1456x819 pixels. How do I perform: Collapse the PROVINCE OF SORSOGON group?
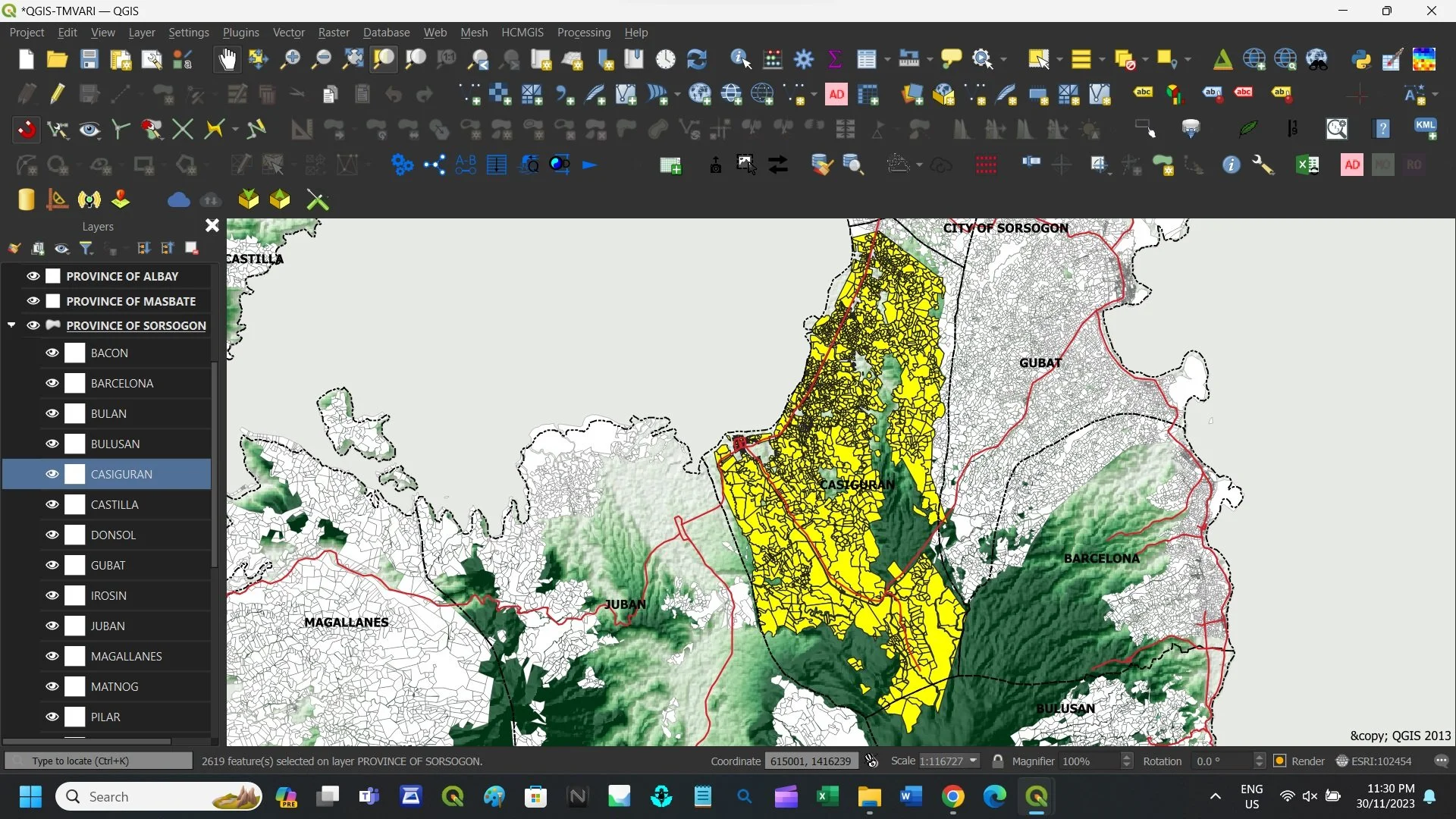click(11, 325)
